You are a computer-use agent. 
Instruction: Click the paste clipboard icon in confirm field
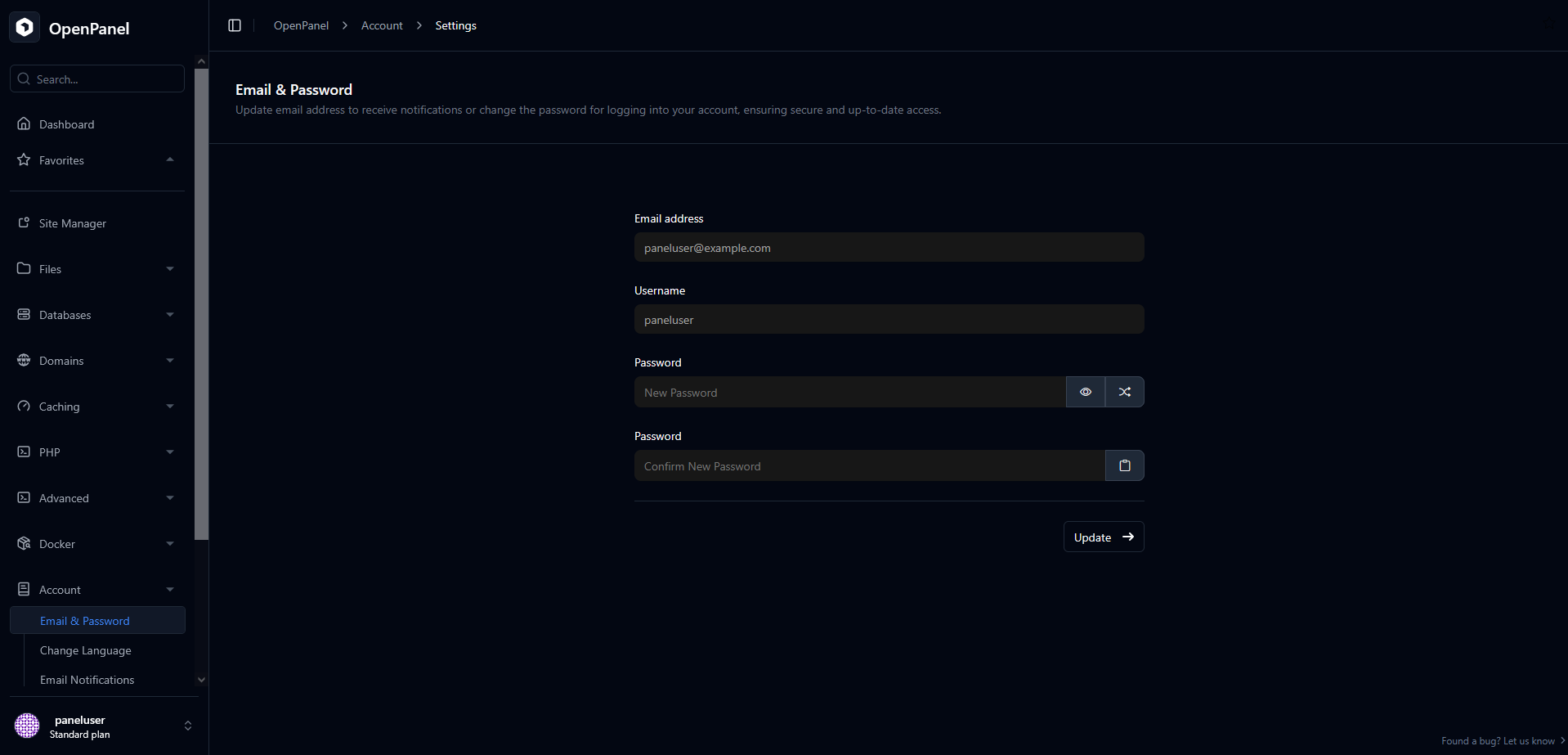[x=1124, y=465]
